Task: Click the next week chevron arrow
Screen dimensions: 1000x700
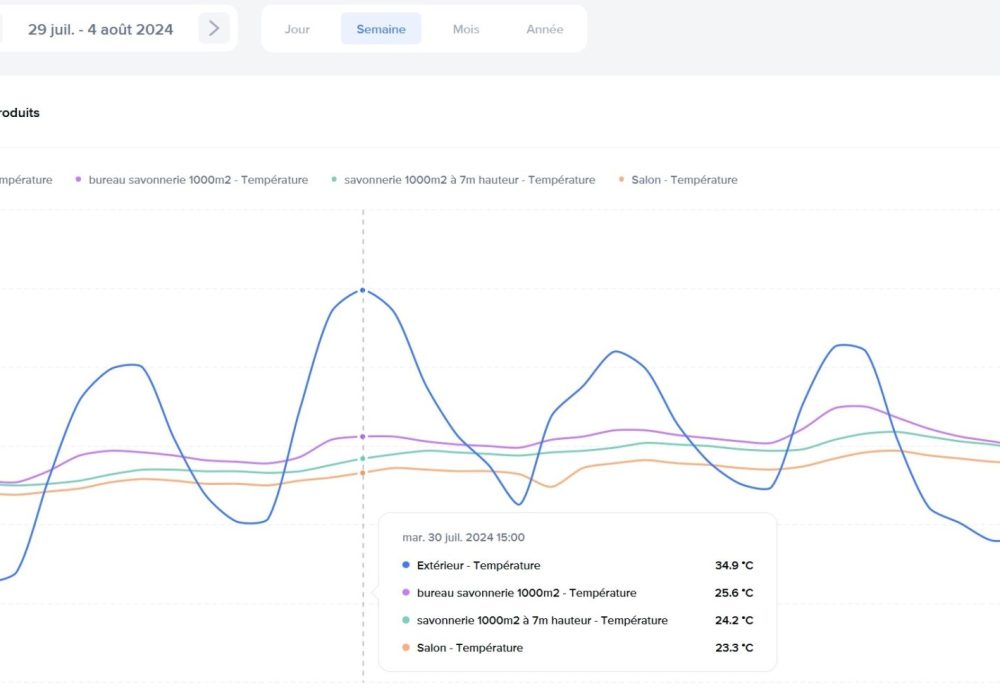Action: [x=213, y=29]
